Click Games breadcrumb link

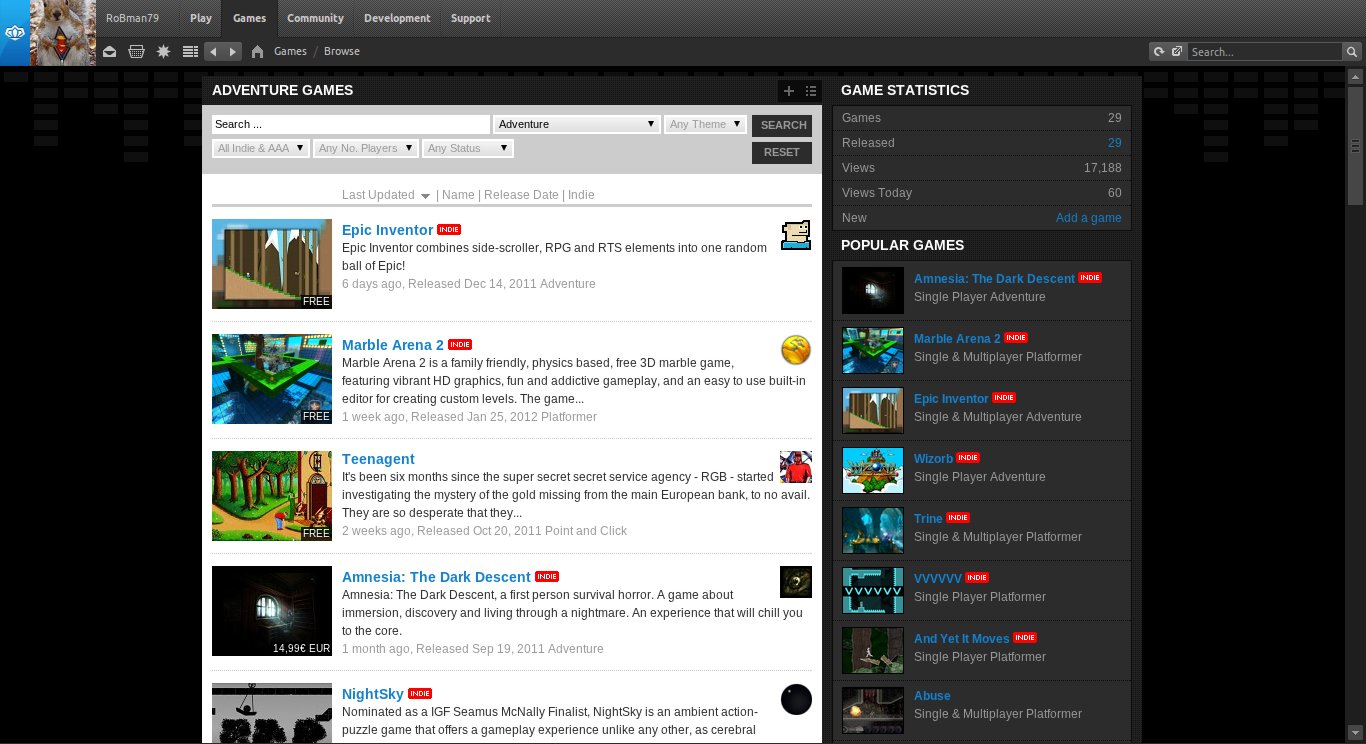click(x=290, y=51)
